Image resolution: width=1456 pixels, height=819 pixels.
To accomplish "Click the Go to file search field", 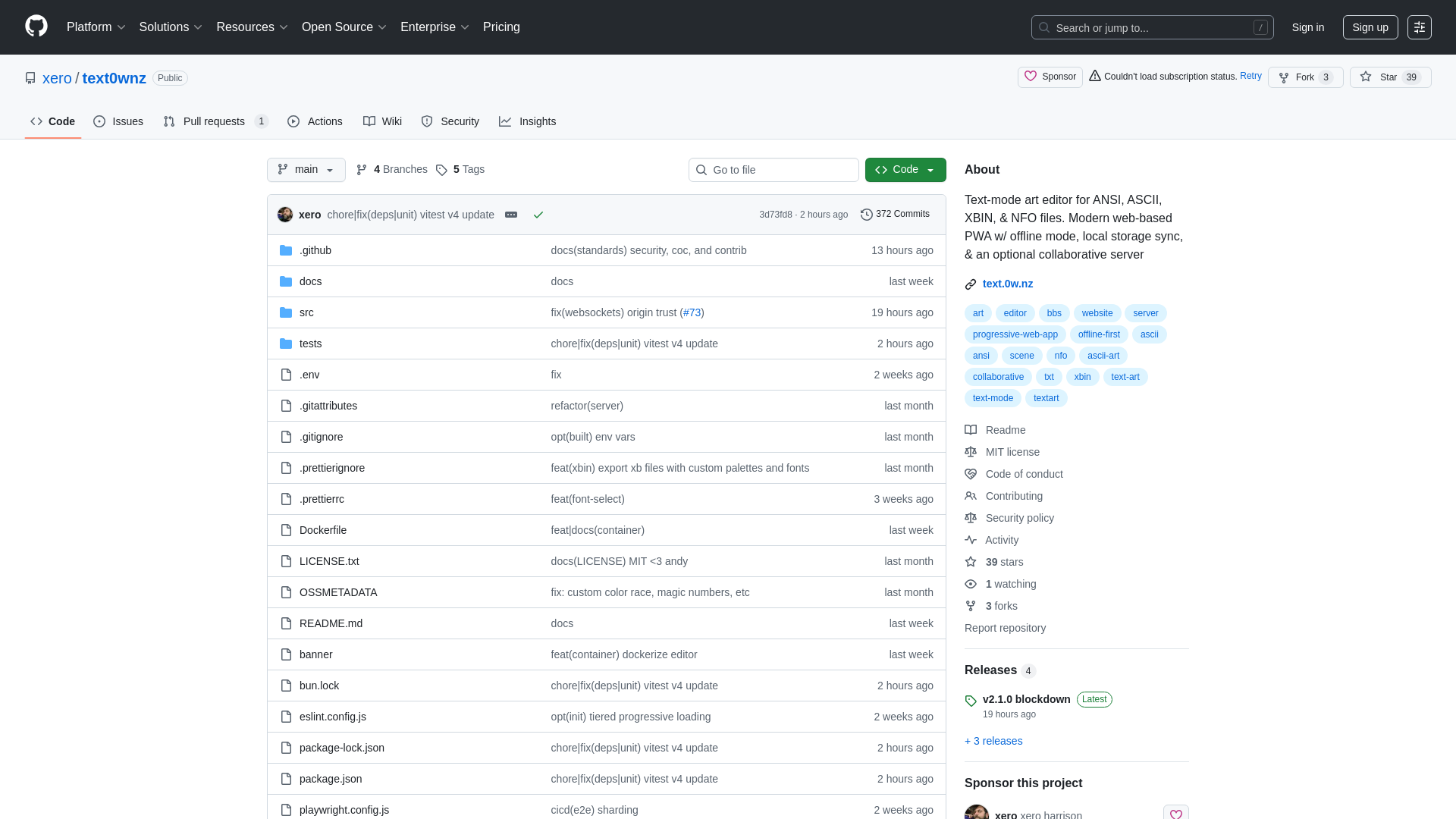I will pyautogui.click(x=773, y=170).
